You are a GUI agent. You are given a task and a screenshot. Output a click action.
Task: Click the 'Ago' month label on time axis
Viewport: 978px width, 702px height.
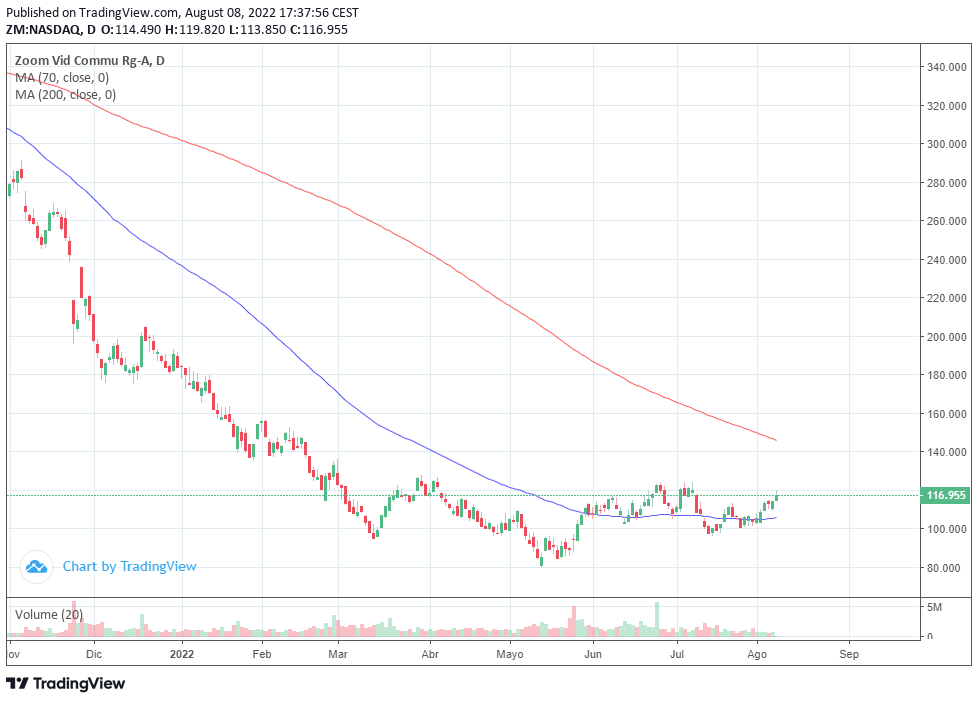click(757, 654)
